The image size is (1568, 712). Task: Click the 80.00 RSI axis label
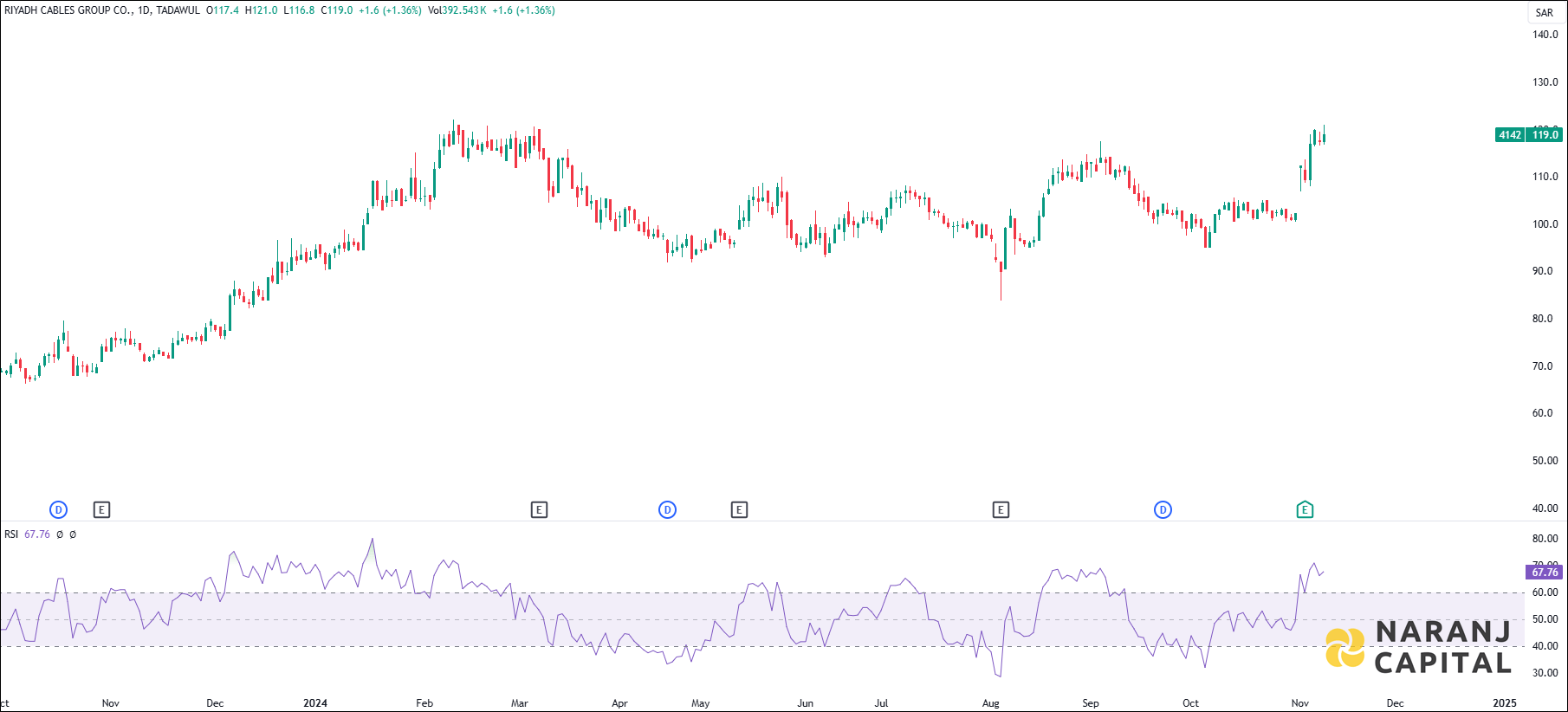click(x=1545, y=539)
